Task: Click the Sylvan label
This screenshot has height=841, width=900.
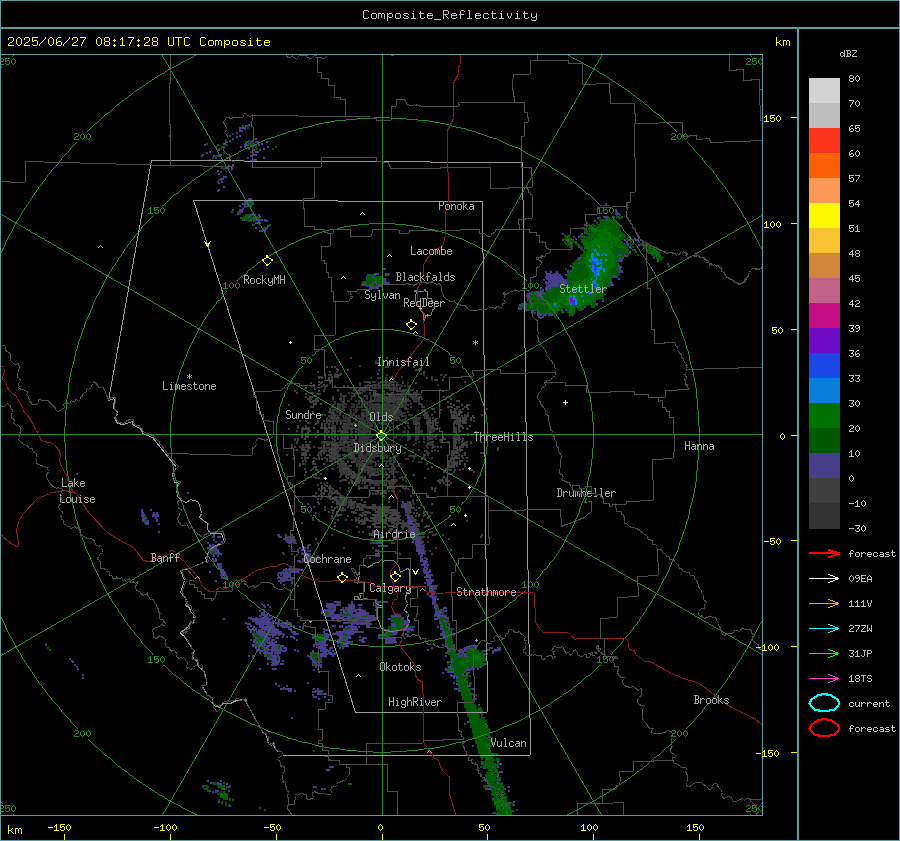Action: tap(382, 295)
